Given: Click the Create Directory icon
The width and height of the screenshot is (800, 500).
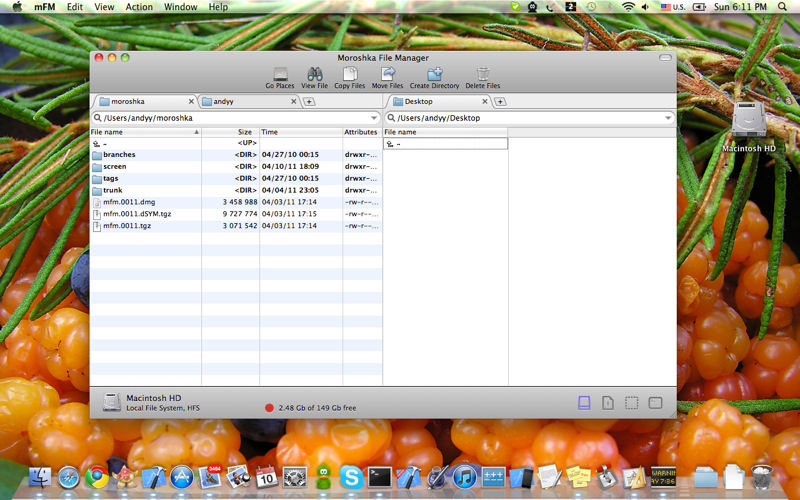Looking at the screenshot, I should point(434,75).
